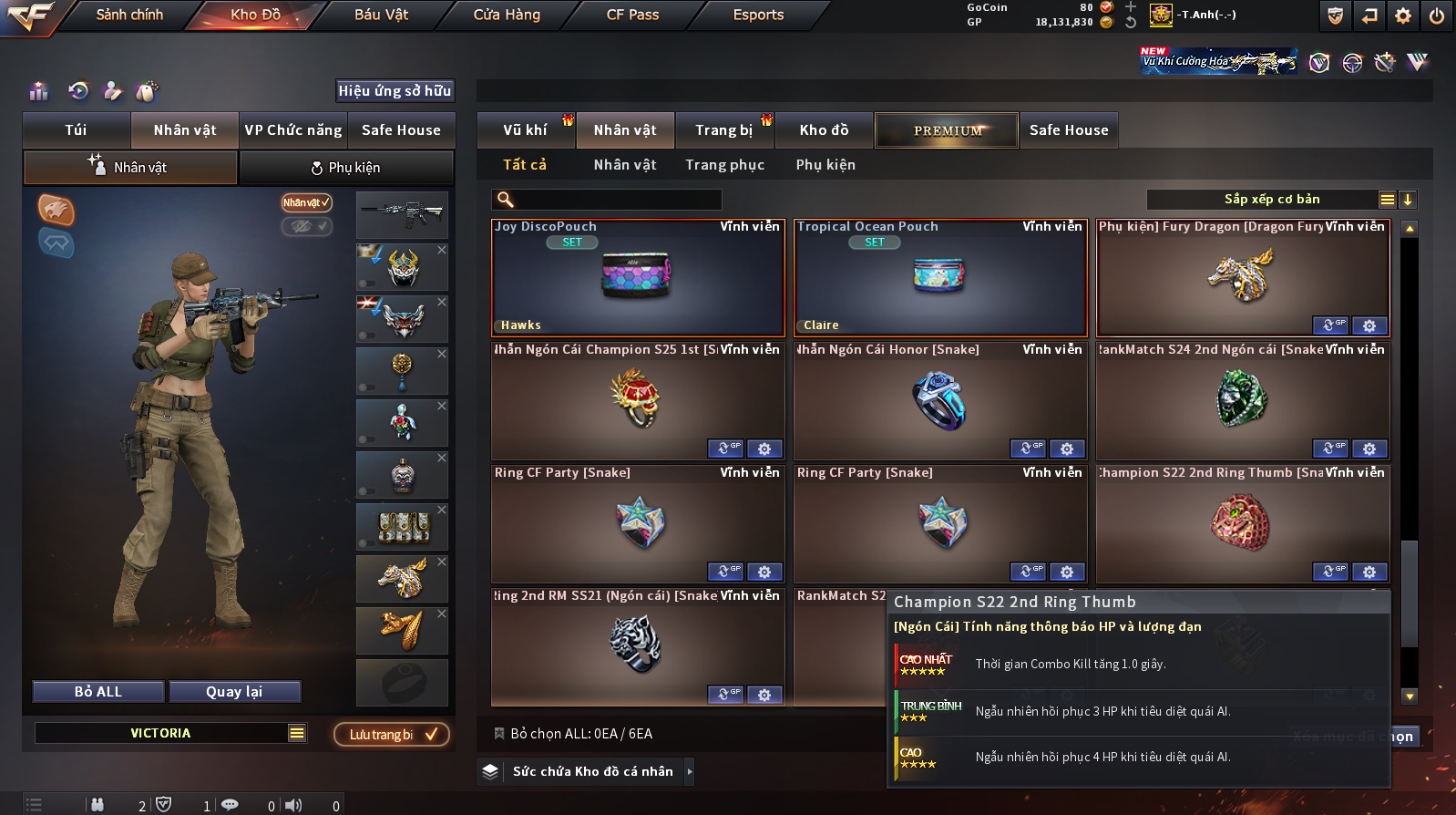The image size is (1456, 815).
Task: Open the Sắp xếp cơ bản sort dropdown
Action: click(x=1270, y=200)
